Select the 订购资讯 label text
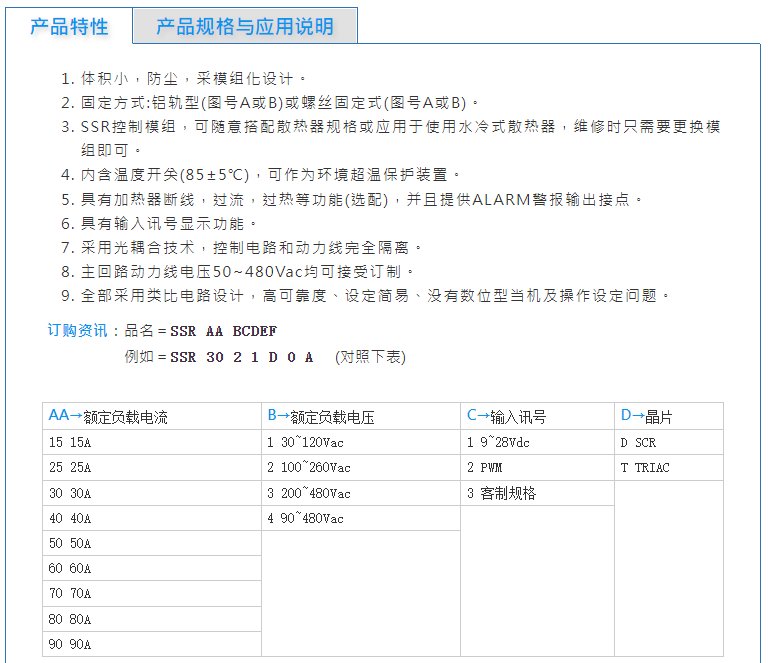775x663 pixels. [77, 330]
